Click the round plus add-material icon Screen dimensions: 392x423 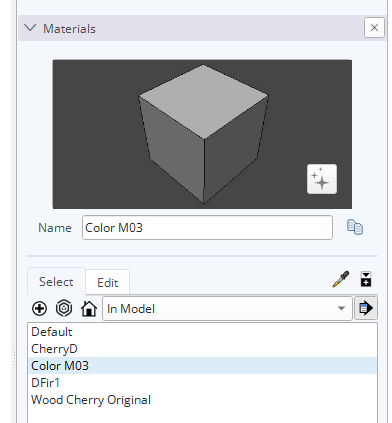(39, 309)
